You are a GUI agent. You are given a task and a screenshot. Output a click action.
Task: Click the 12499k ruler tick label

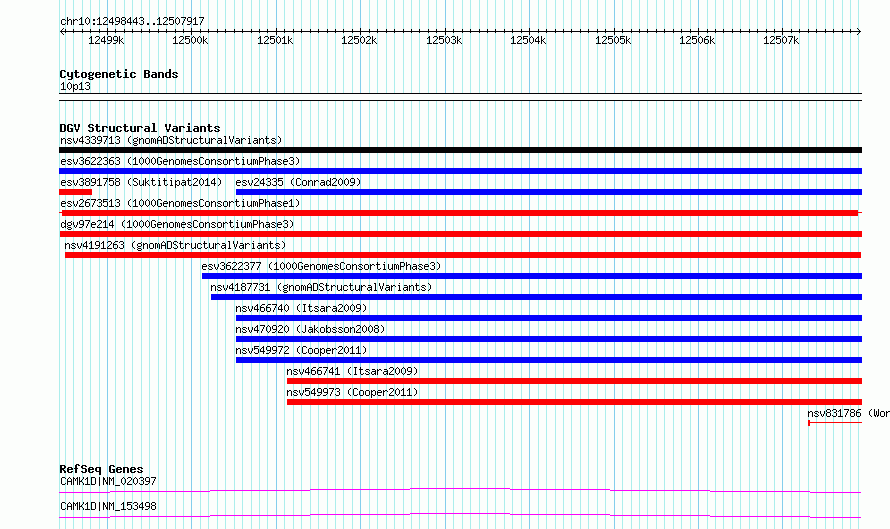106,40
